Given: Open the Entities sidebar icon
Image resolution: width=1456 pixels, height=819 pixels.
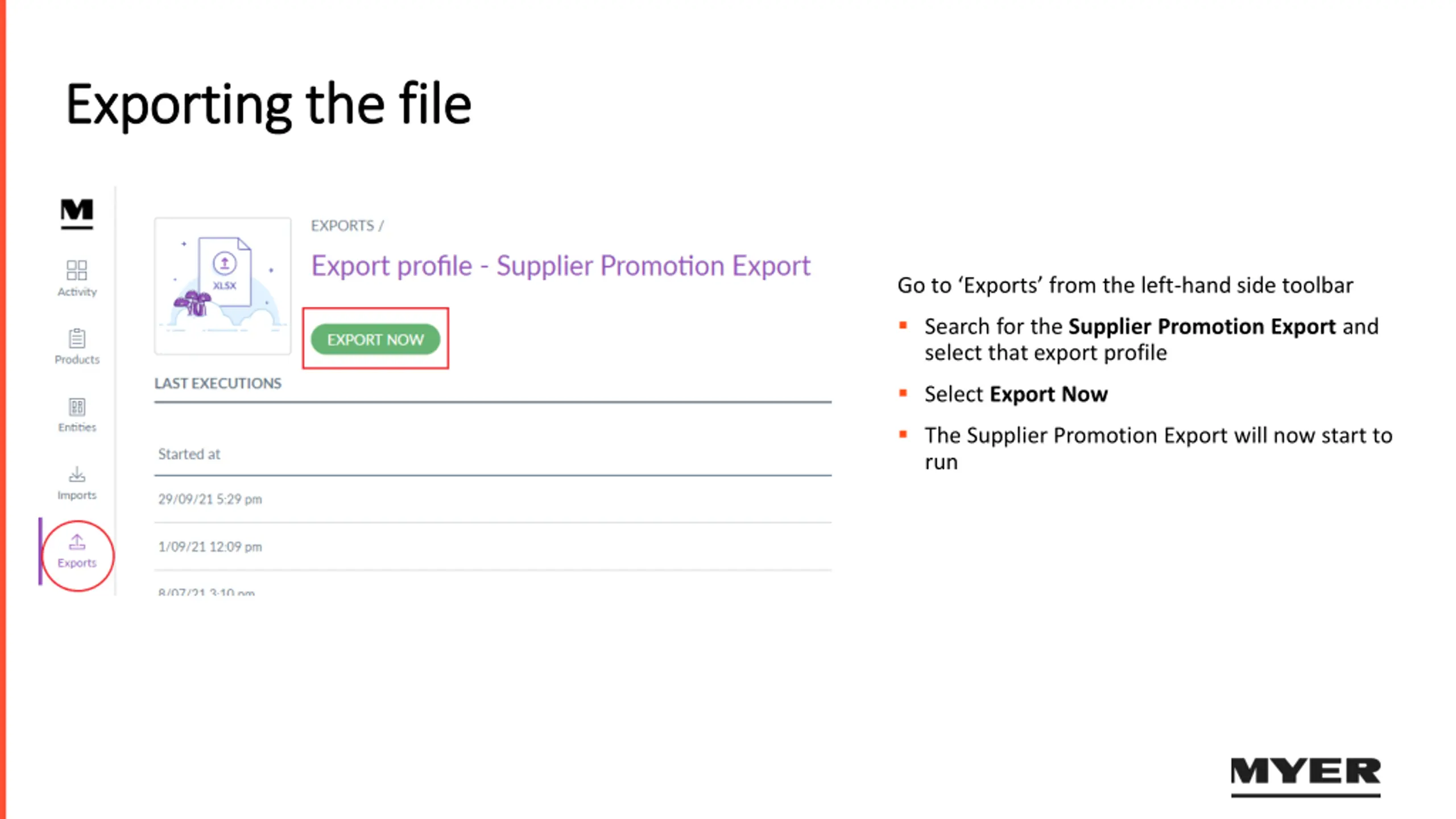Looking at the screenshot, I should (77, 407).
